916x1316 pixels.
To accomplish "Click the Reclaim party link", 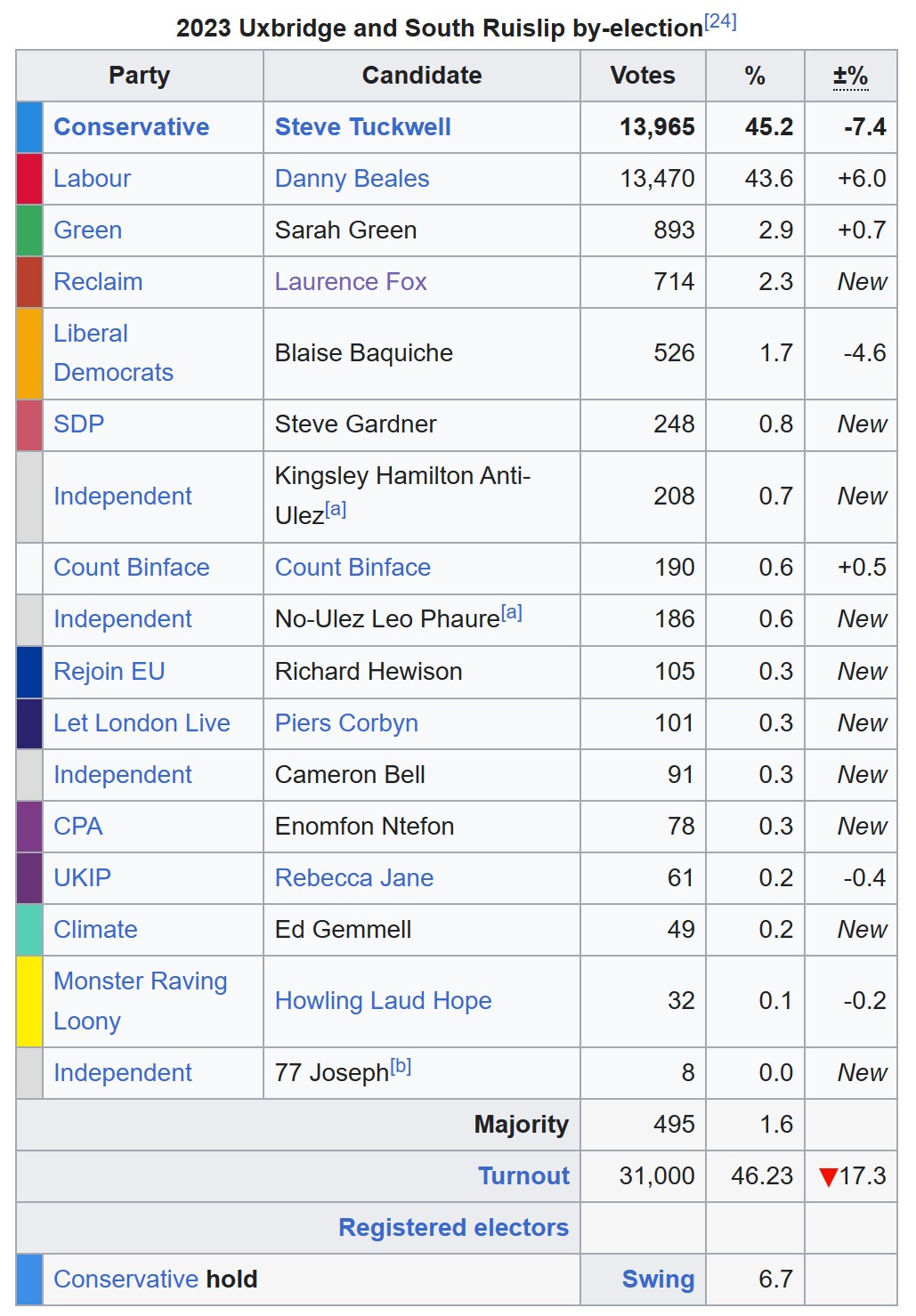I will [98, 282].
